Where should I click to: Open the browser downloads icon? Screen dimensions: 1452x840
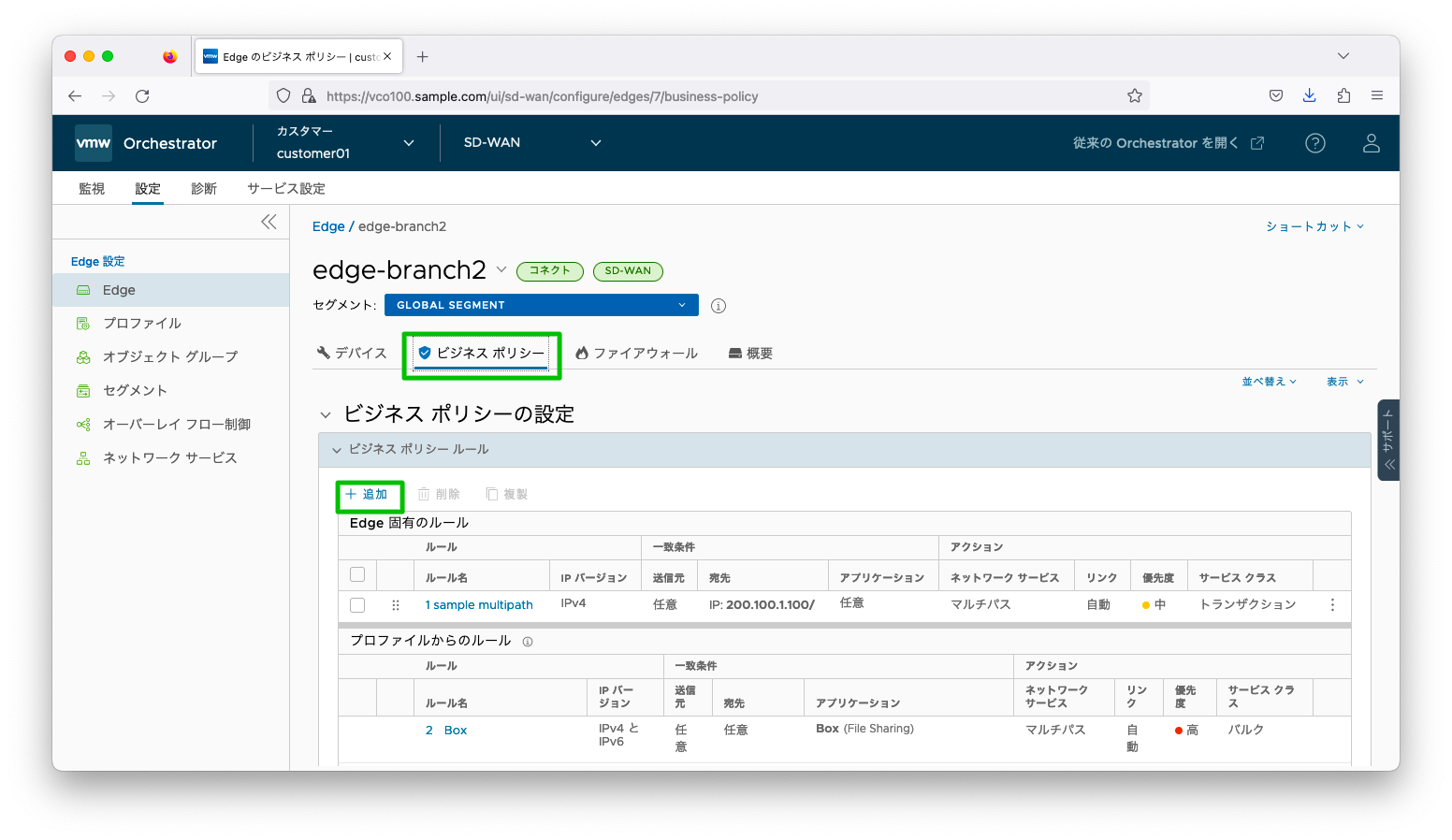click(x=1309, y=95)
